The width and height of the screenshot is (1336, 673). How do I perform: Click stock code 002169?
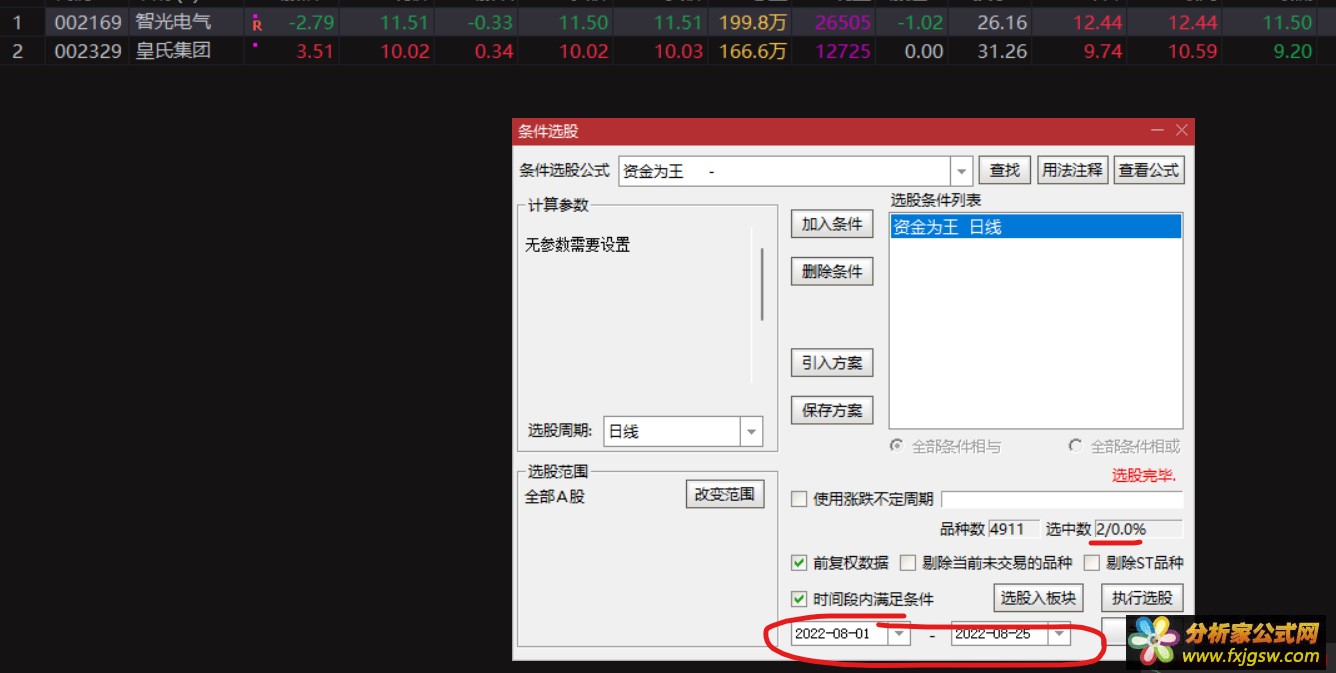[x=88, y=22]
